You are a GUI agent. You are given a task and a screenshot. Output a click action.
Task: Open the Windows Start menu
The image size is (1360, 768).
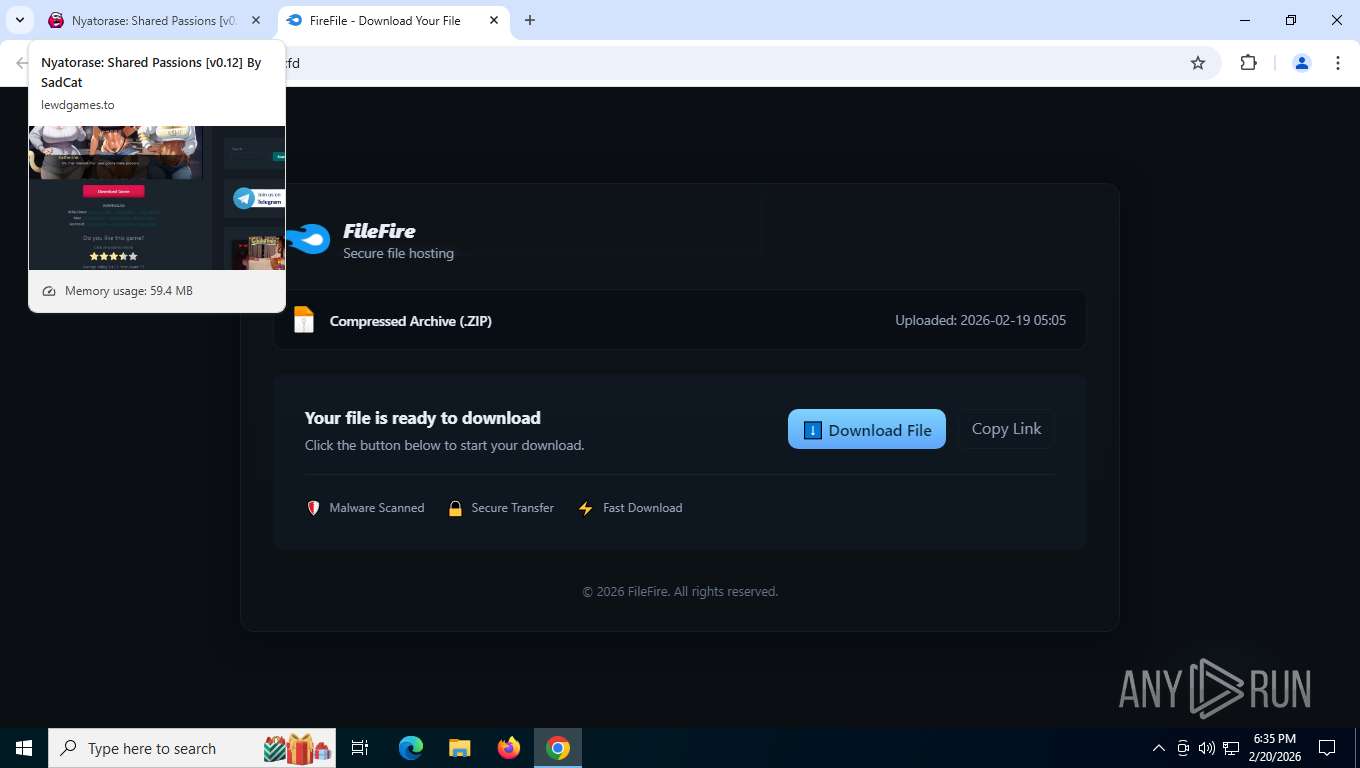click(24, 748)
